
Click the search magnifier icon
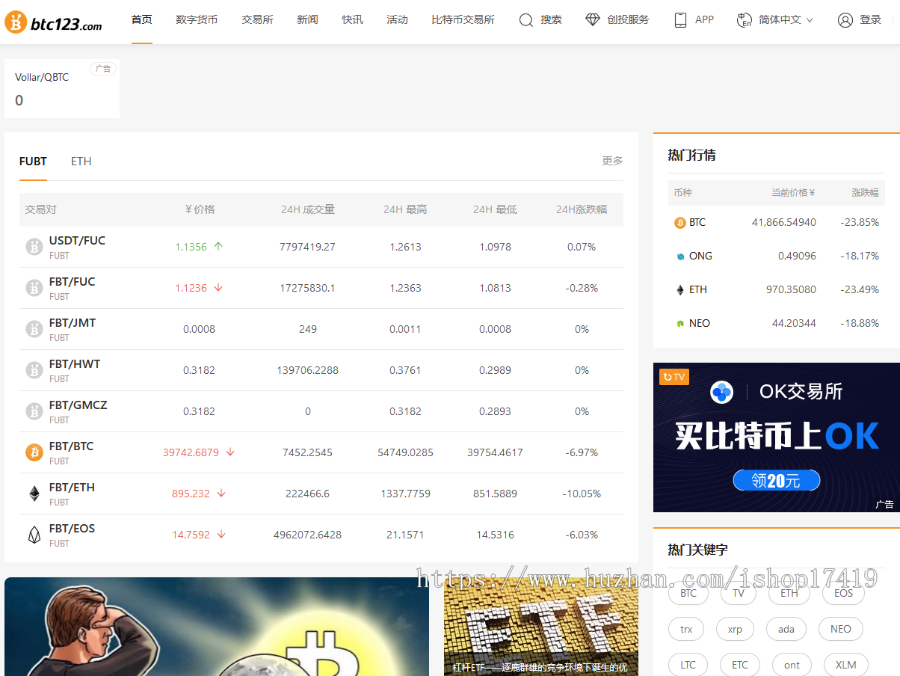pyautogui.click(x=524, y=19)
